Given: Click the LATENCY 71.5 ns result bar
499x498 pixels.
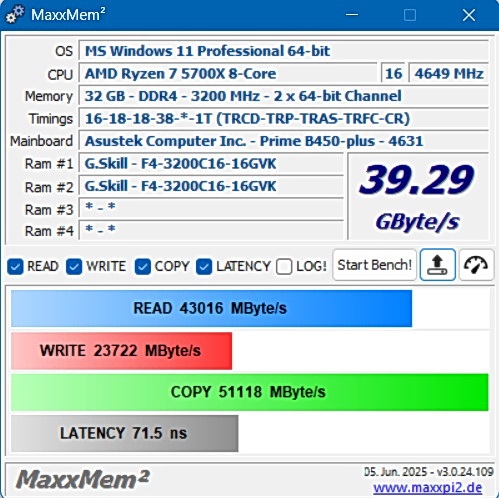Looking at the screenshot, I should [125, 433].
